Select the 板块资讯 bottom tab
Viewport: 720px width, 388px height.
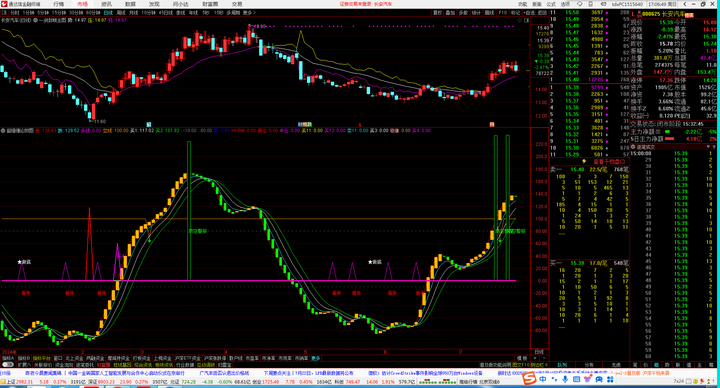point(163,365)
